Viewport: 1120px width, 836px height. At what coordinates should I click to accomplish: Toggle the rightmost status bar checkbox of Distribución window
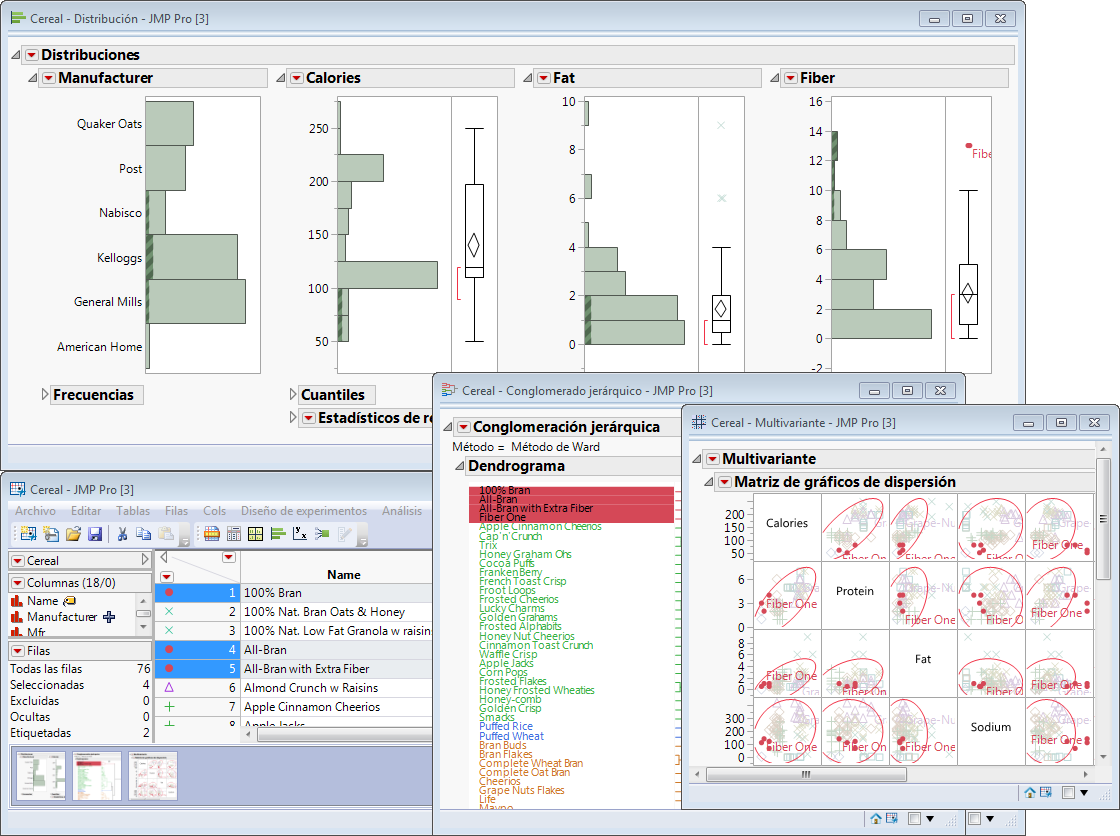(974, 818)
